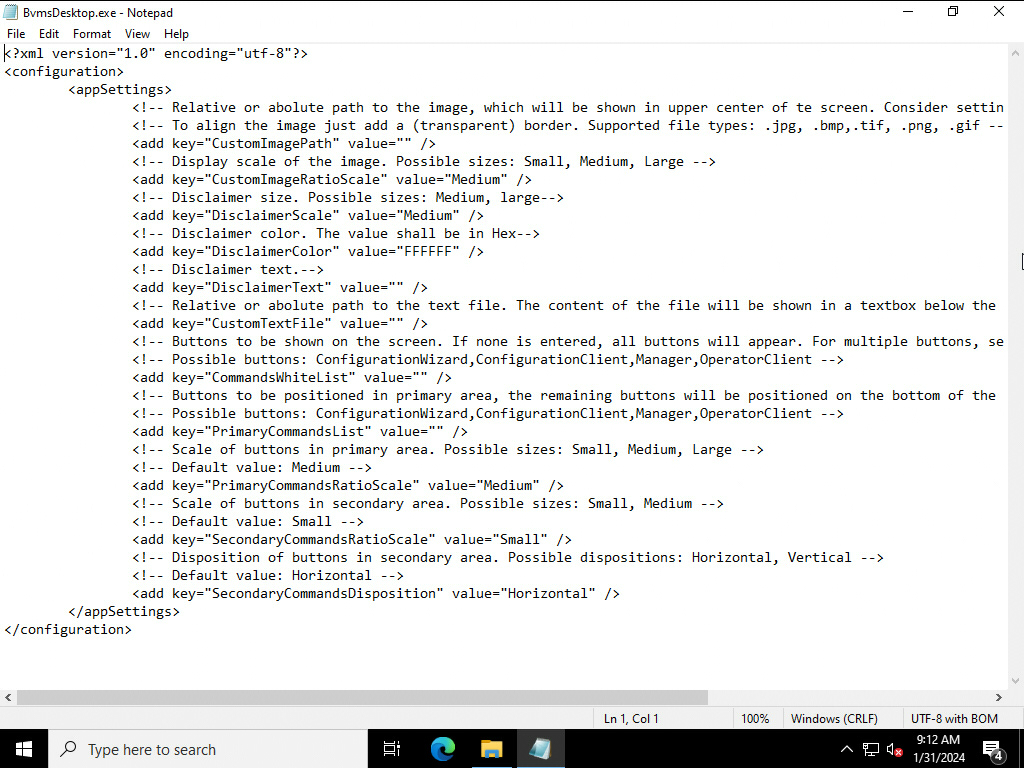This screenshot has height=768, width=1024.
Task: Click the Notepad title bar icon
Action: [10, 12]
